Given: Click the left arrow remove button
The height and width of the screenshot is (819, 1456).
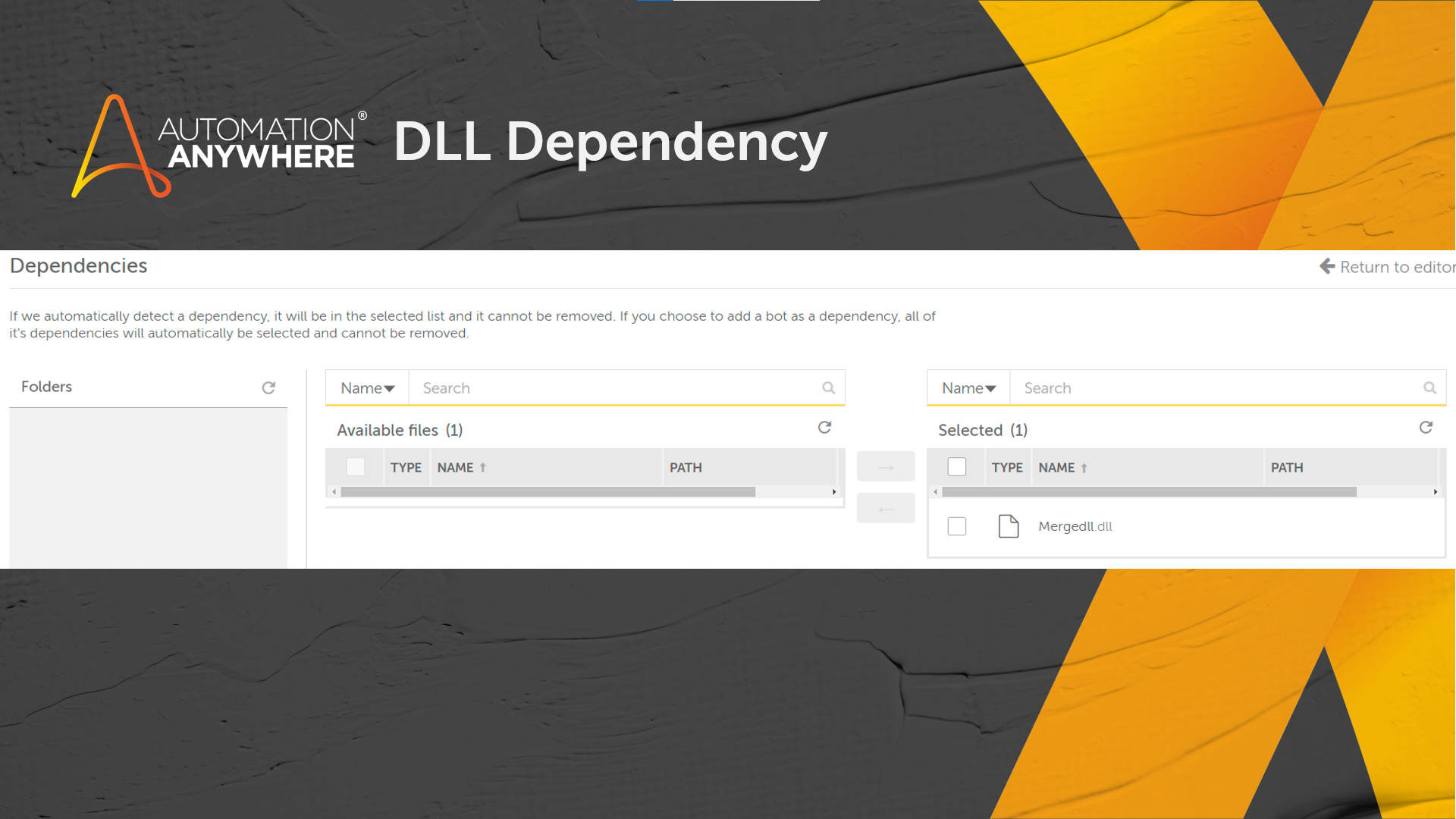Looking at the screenshot, I should pyautogui.click(x=885, y=509).
